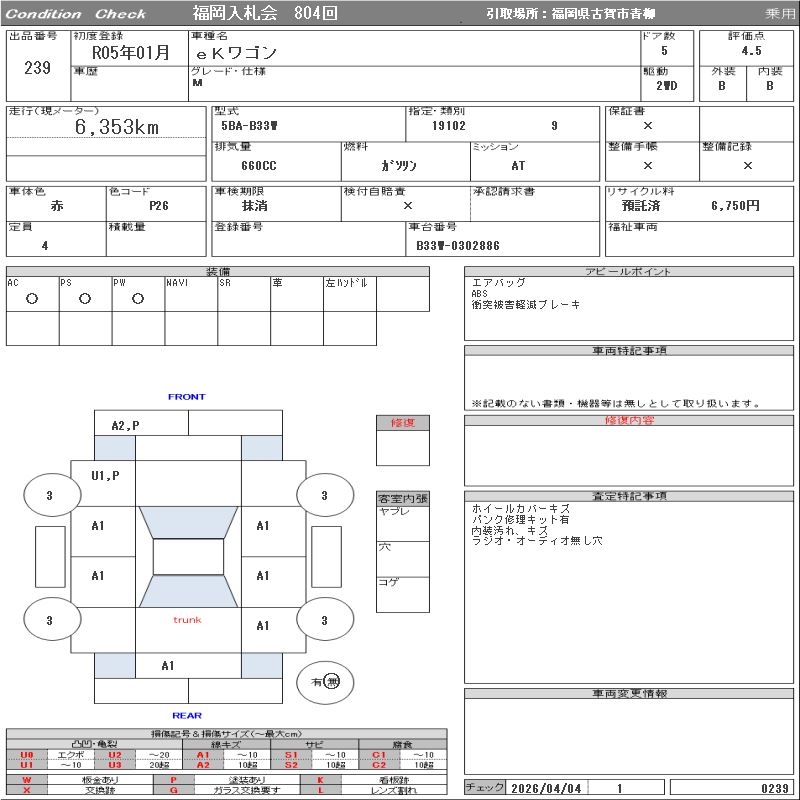Toggle the PW equipment circle
Viewport: 800px width, 800px height.
[x=138, y=299]
